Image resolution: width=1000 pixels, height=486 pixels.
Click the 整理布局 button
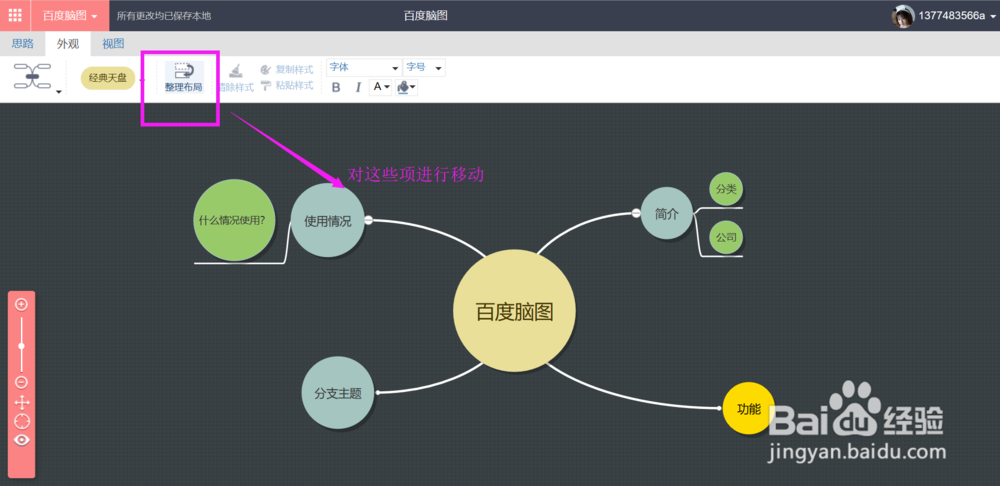(x=184, y=78)
